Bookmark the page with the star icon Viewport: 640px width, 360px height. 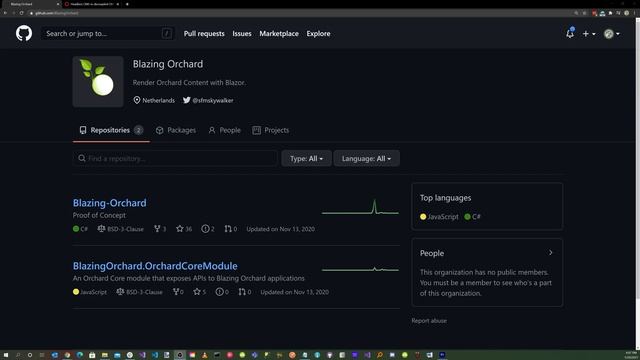(584, 13)
